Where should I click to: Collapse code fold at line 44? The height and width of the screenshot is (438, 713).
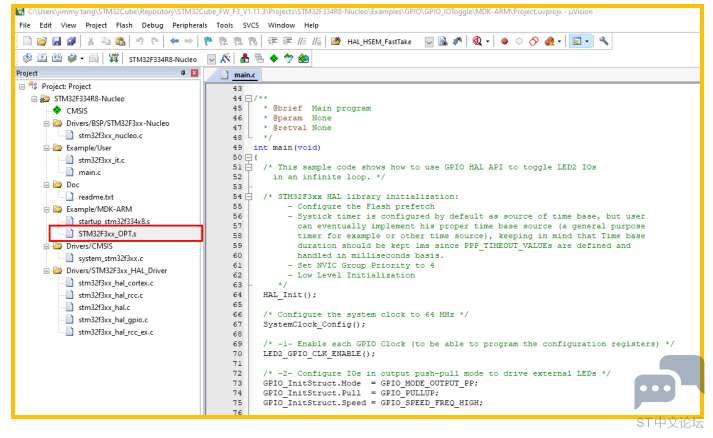tap(248, 98)
